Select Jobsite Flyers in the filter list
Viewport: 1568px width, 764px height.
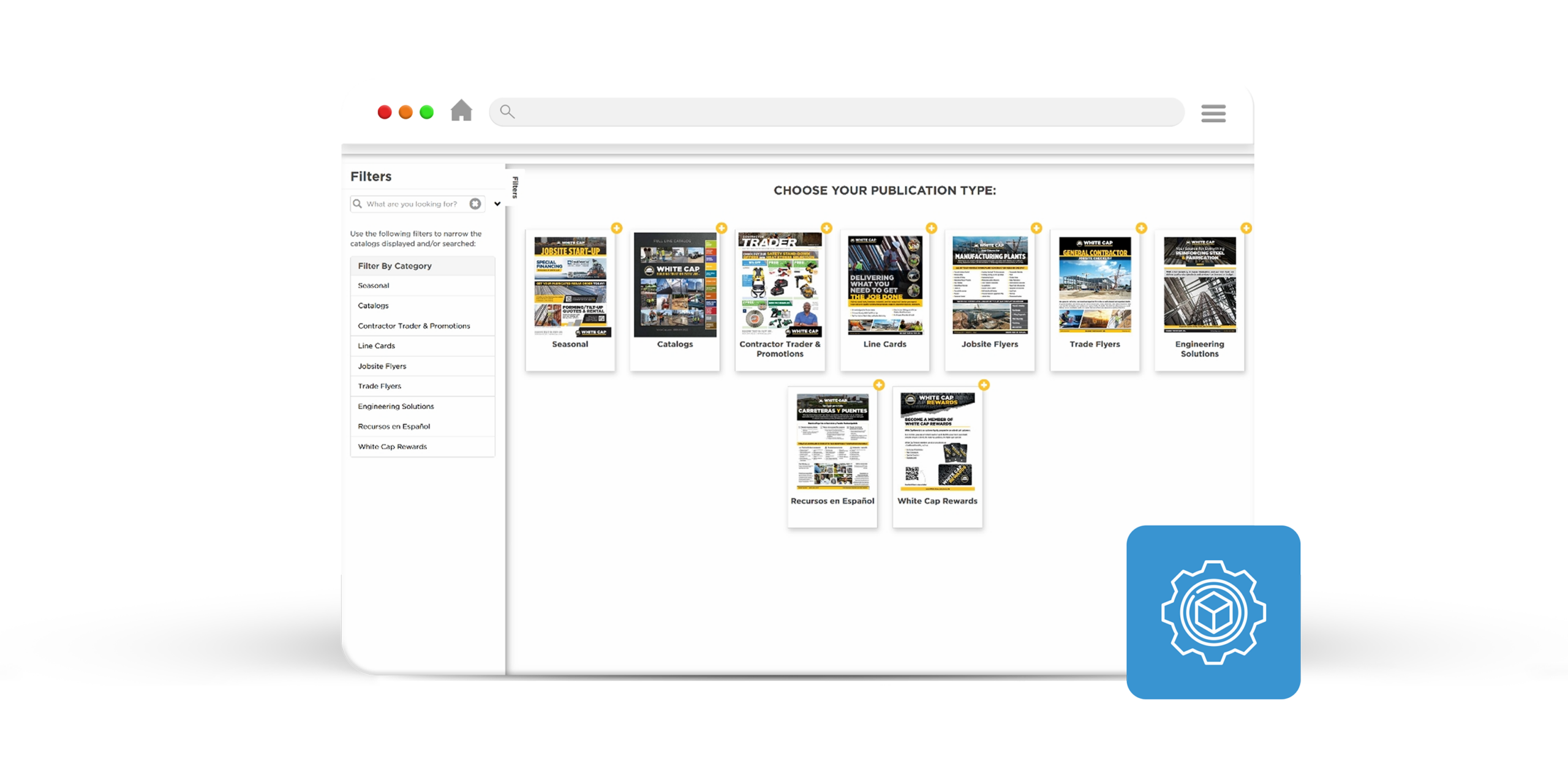(x=423, y=366)
